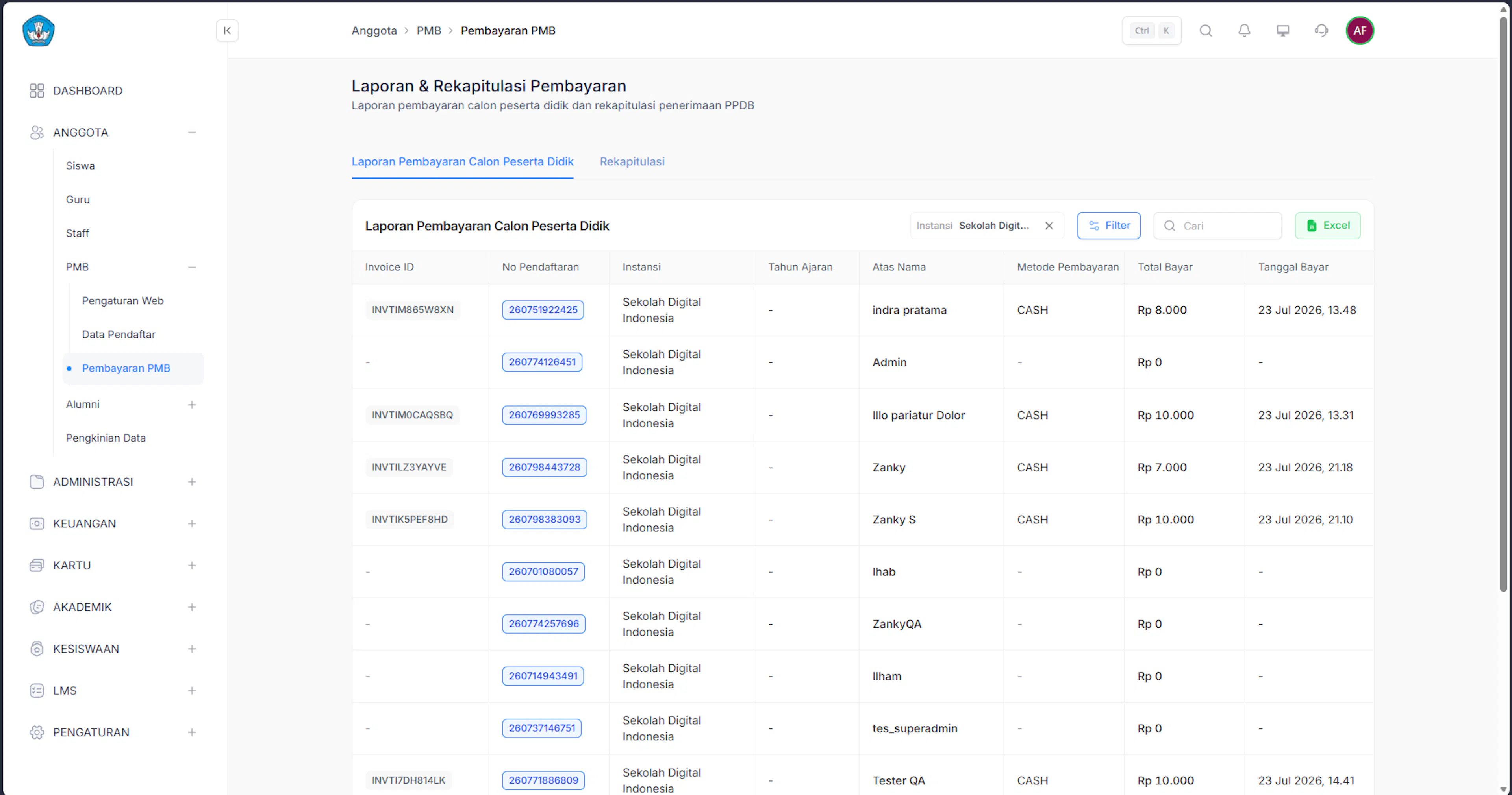Open the AF user avatar menu
The width and height of the screenshot is (1512, 795).
pos(1360,31)
